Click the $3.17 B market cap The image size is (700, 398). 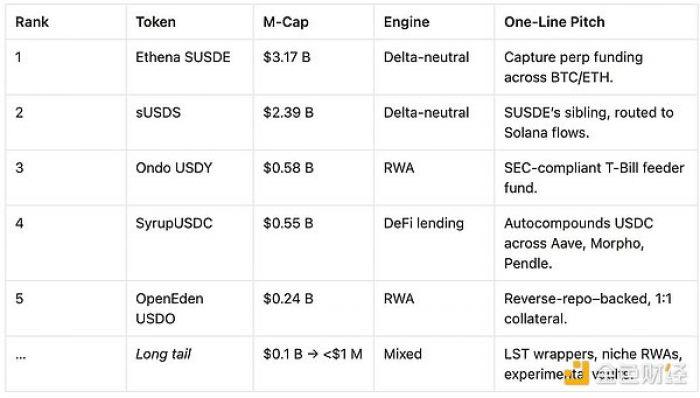(287, 57)
